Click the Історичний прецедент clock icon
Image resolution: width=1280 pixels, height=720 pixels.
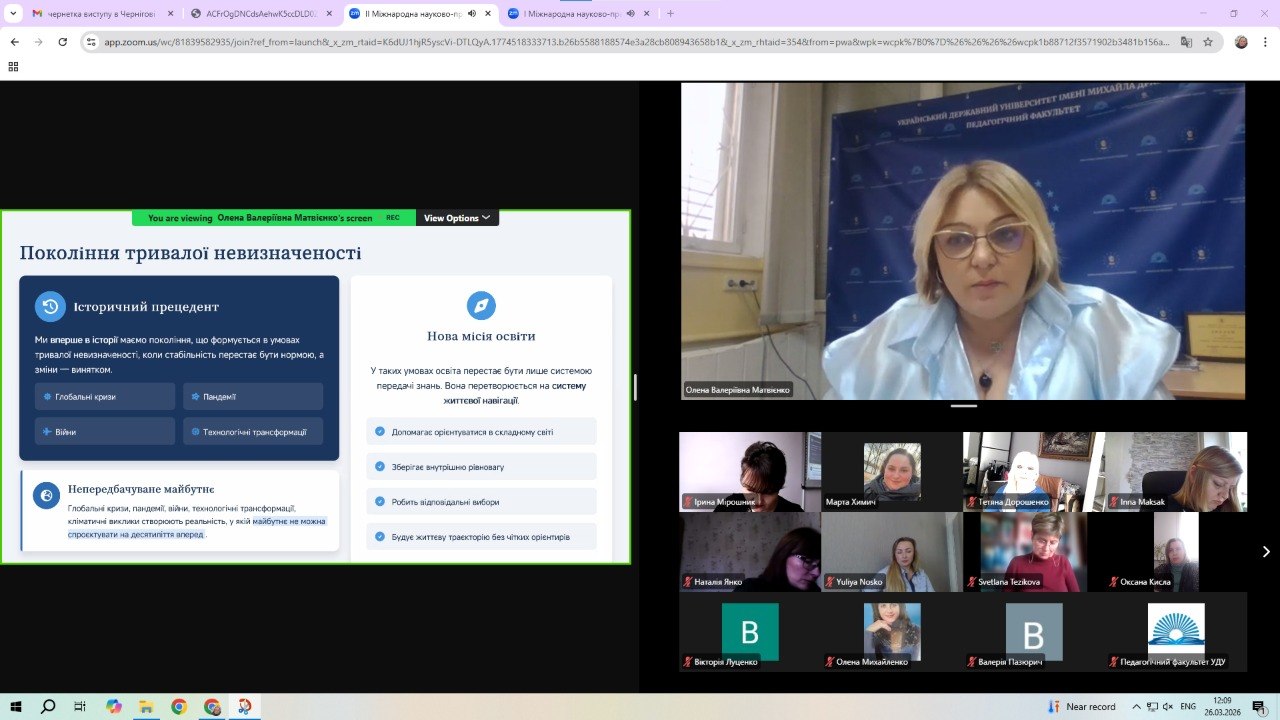click(50, 307)
